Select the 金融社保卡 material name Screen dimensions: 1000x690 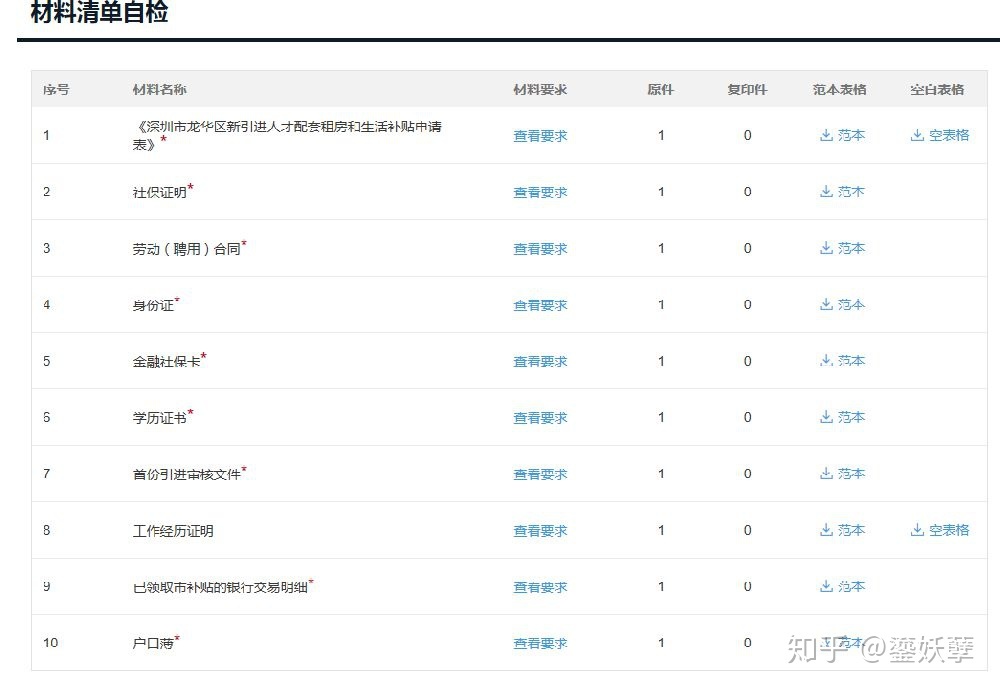[x=166, y=362]
